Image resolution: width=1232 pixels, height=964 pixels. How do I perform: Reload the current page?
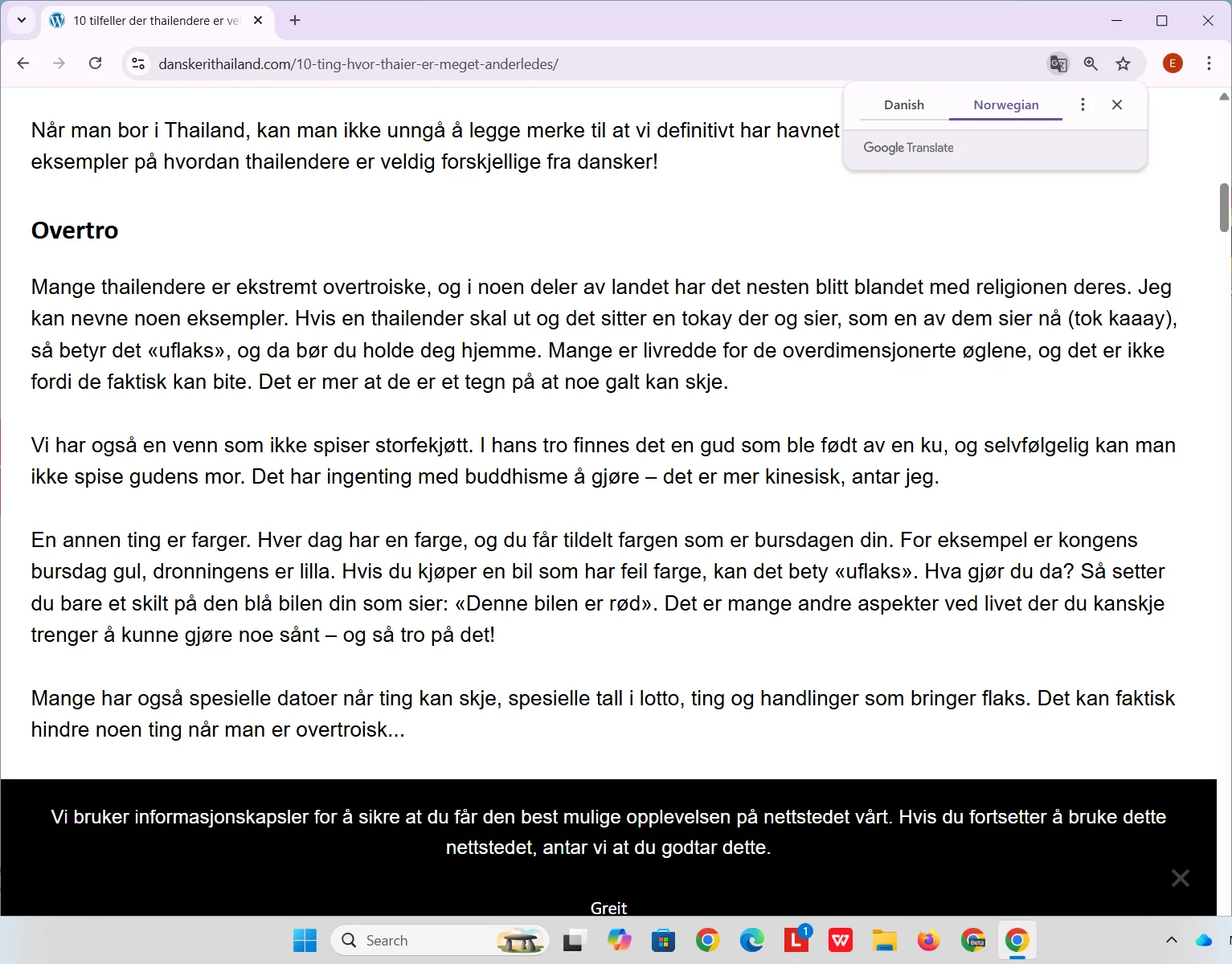tap(95, 63)
